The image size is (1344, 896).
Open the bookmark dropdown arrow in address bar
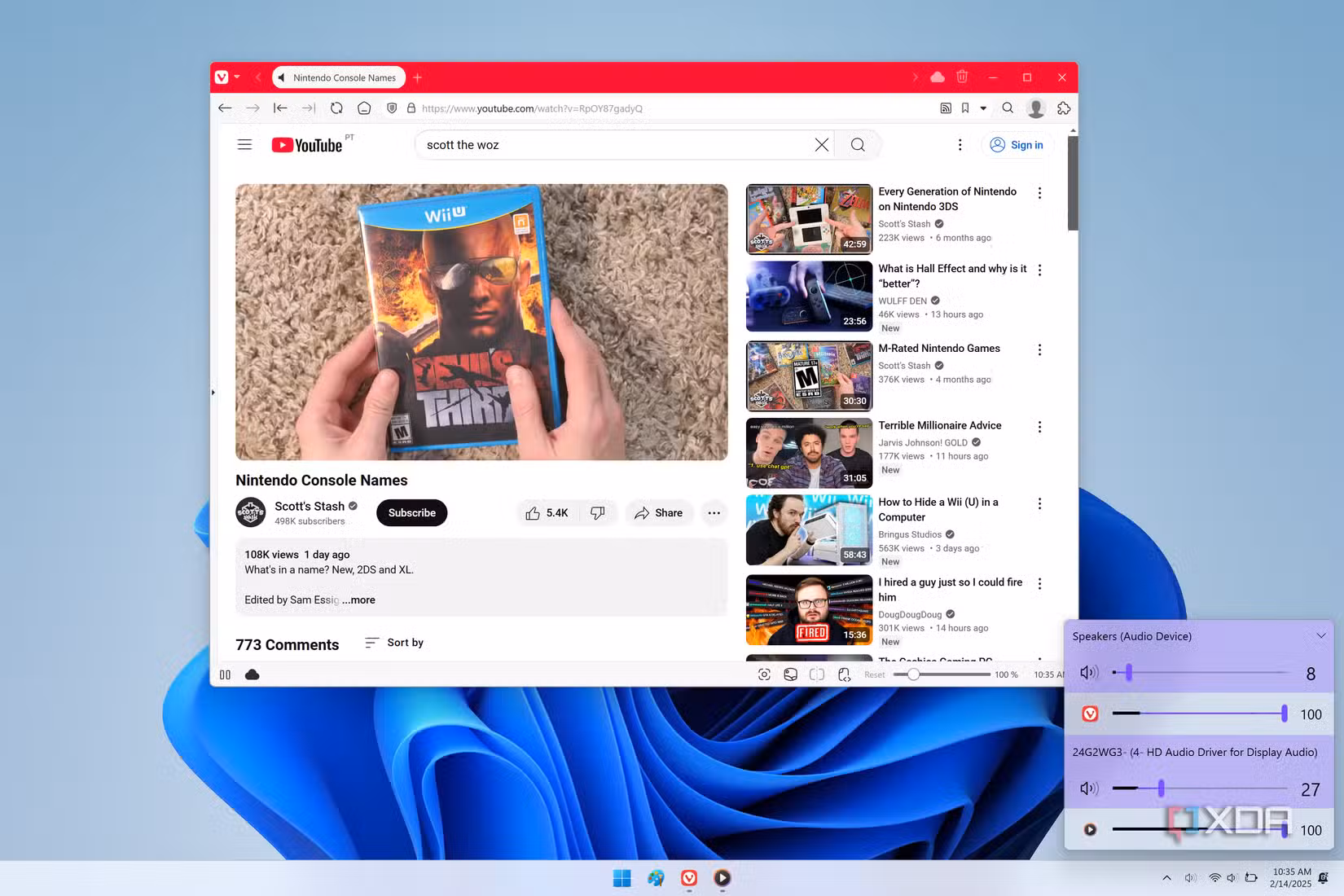[983, 108]
